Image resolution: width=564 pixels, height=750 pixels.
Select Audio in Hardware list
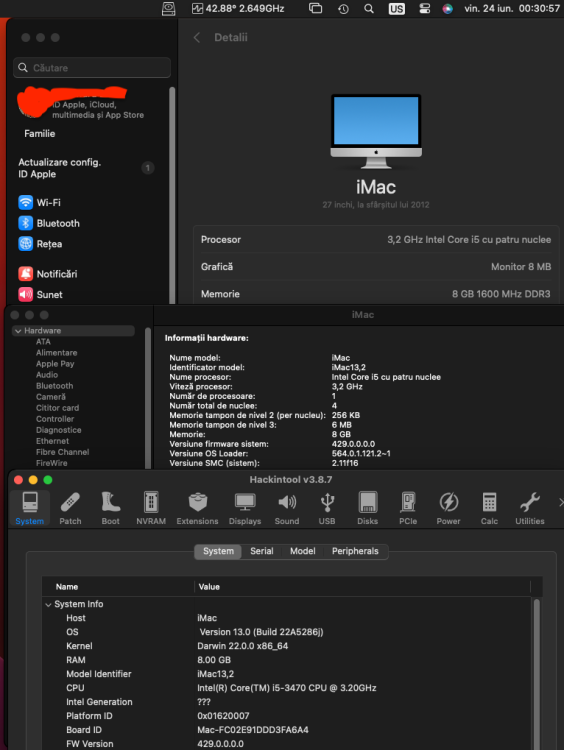47,375
